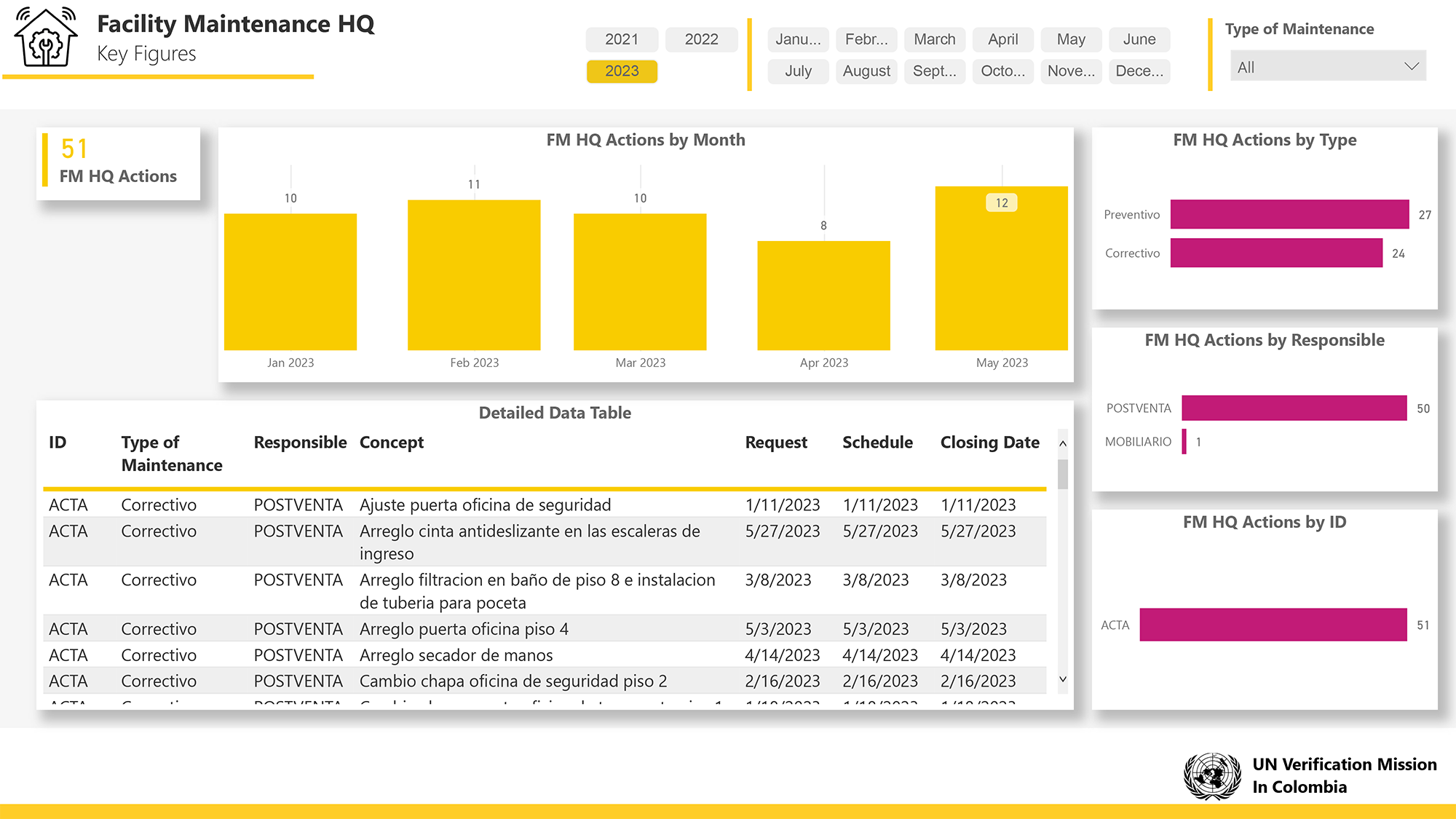Select the 2022 year slicer
This screenshot has width=1456, height=819.
coord(701,39)
